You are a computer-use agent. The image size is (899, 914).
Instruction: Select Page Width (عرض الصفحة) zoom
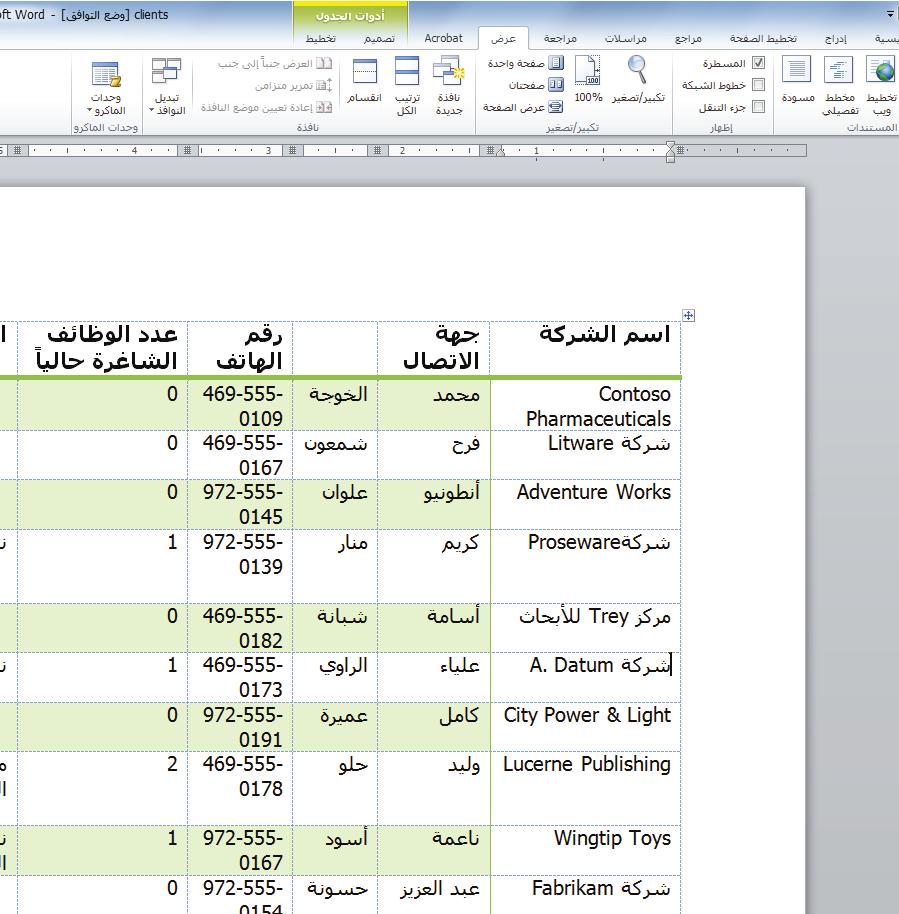coord(523,107)
